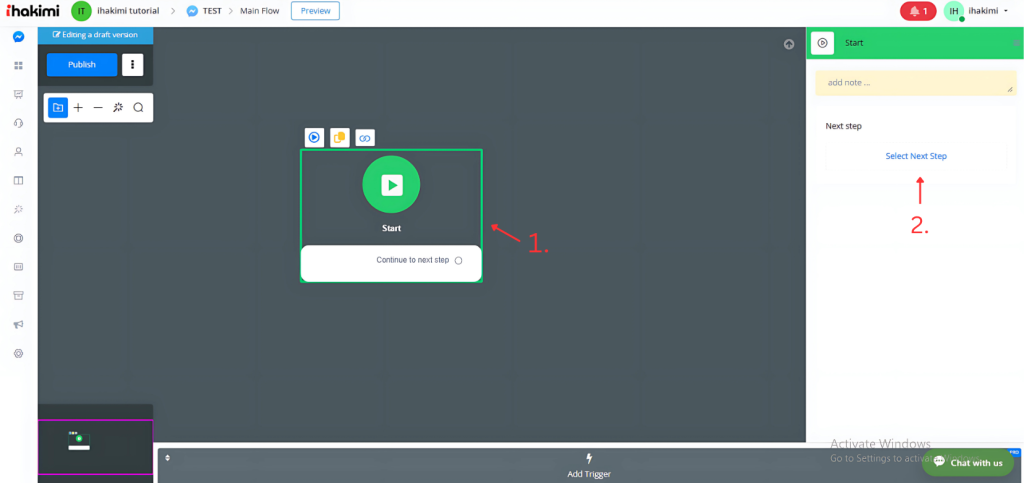Click the yellow duplicate step icon
The height and width of the screenshot is (483, 1024).
[340, 138]
